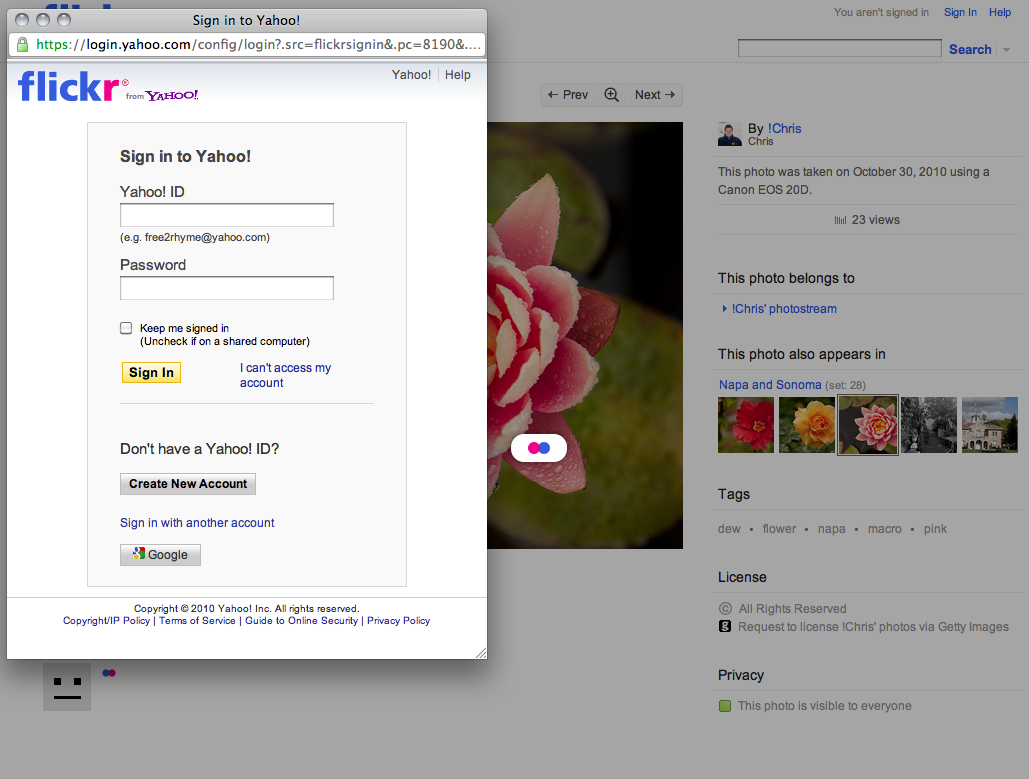Click Create New Account button
The width and height of the screenshot is (1029, 779).
point(188,484)
